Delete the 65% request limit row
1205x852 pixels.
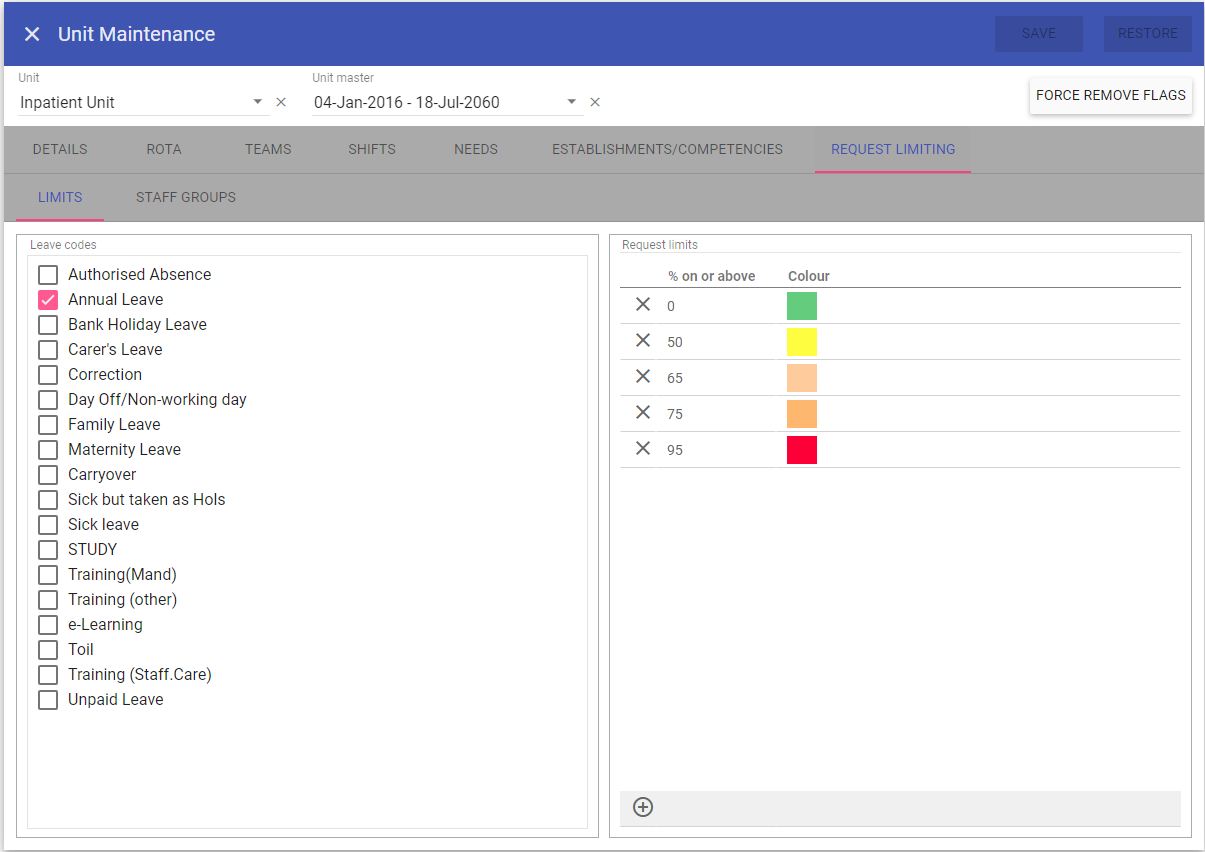643,377
